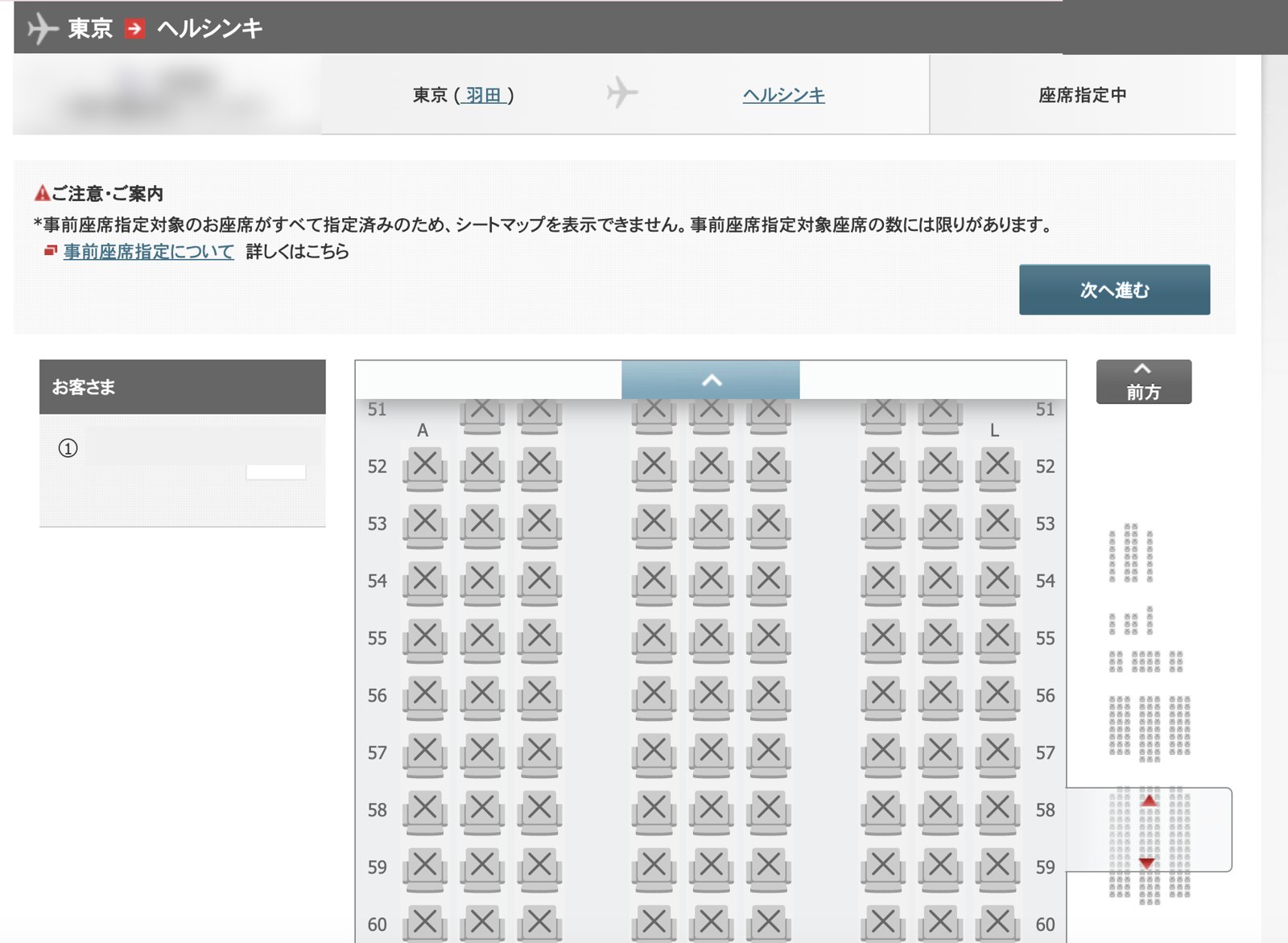
Task: Choose seat 54A in the window column
Action: 425,583
